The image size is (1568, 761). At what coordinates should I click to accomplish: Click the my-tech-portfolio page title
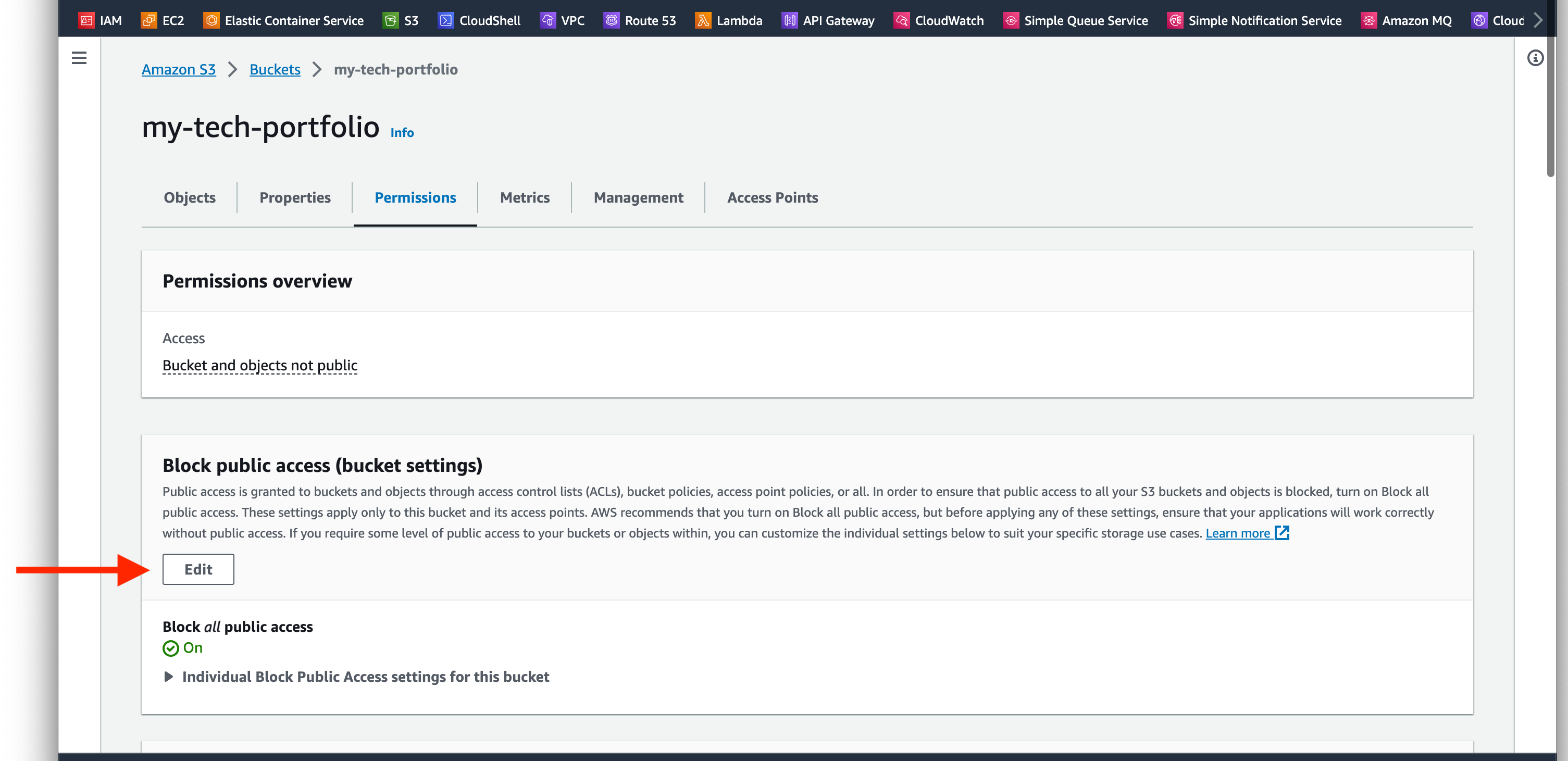pyautogui.click(x=260, y=127)
